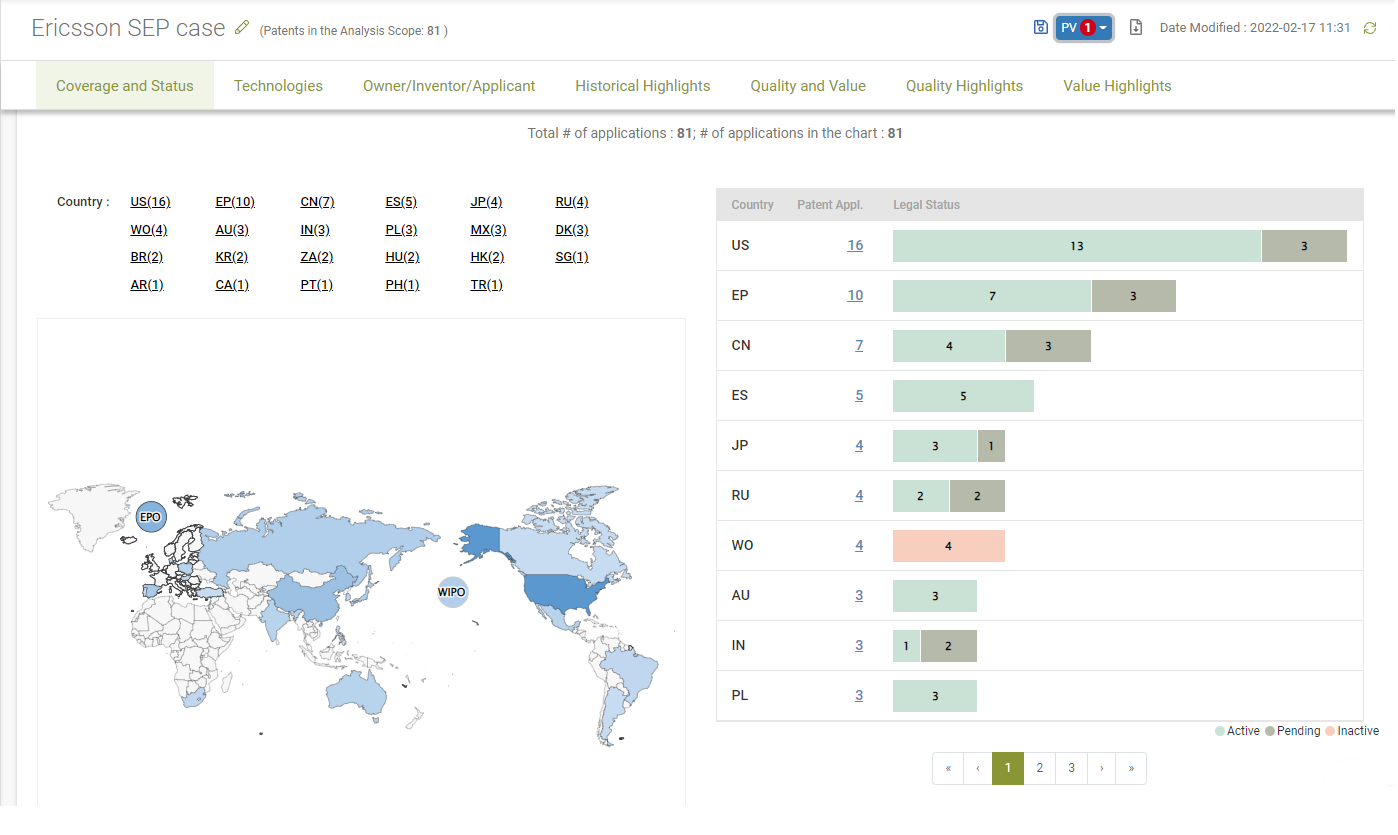Click the RU(4) country link
The height and width of the screenshot is (835, 1398).
click(x=572, y=202)
